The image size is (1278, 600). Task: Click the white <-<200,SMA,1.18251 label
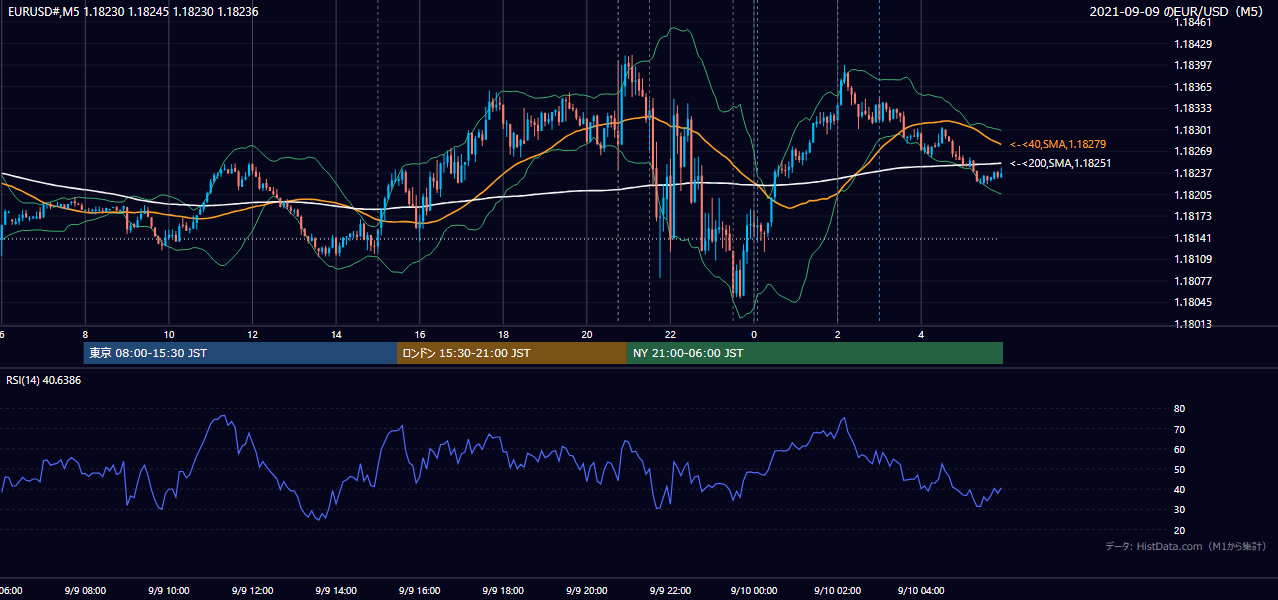(x=1060, y=163)
